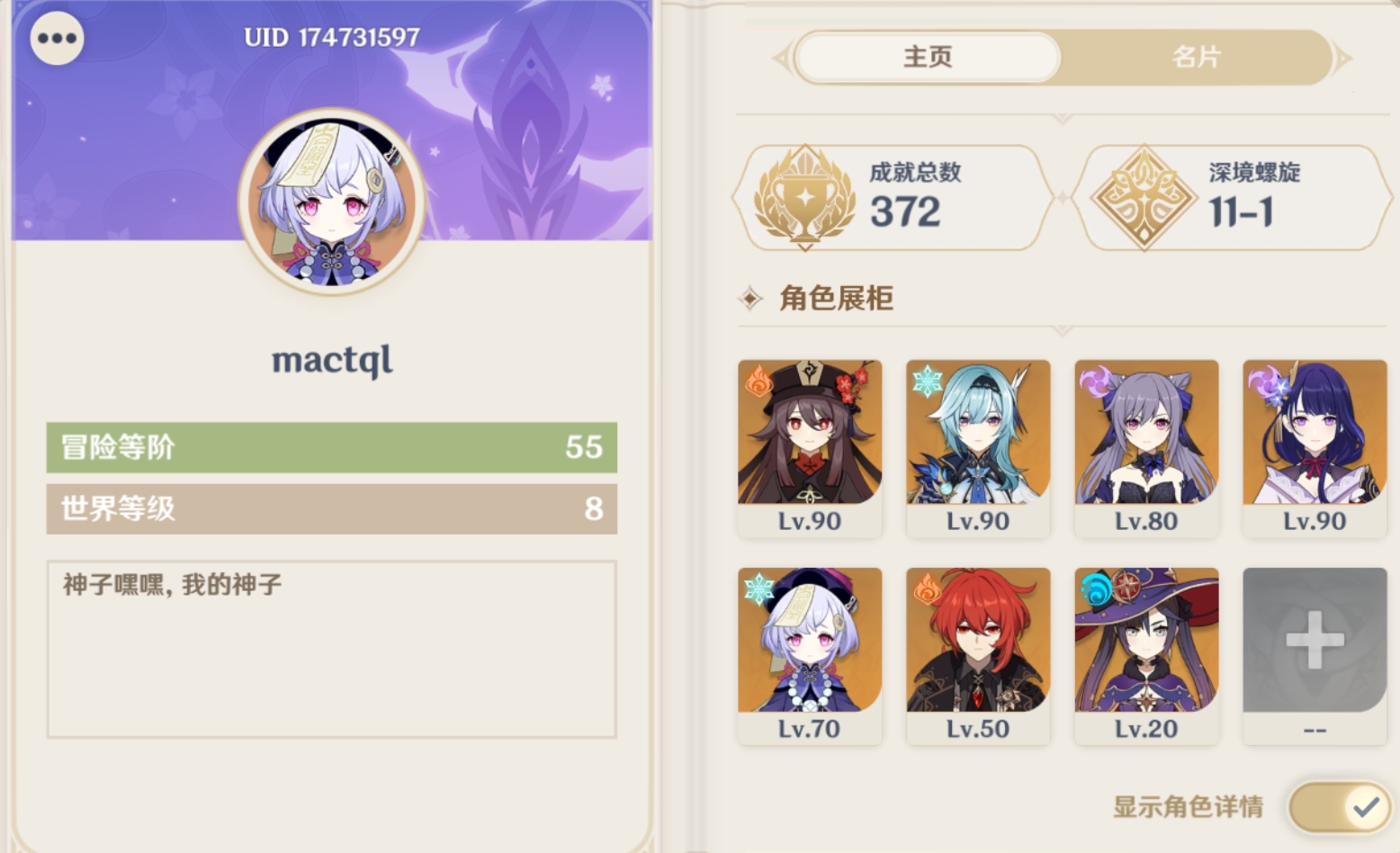Select Diluc Lv.50 character card

978,656
